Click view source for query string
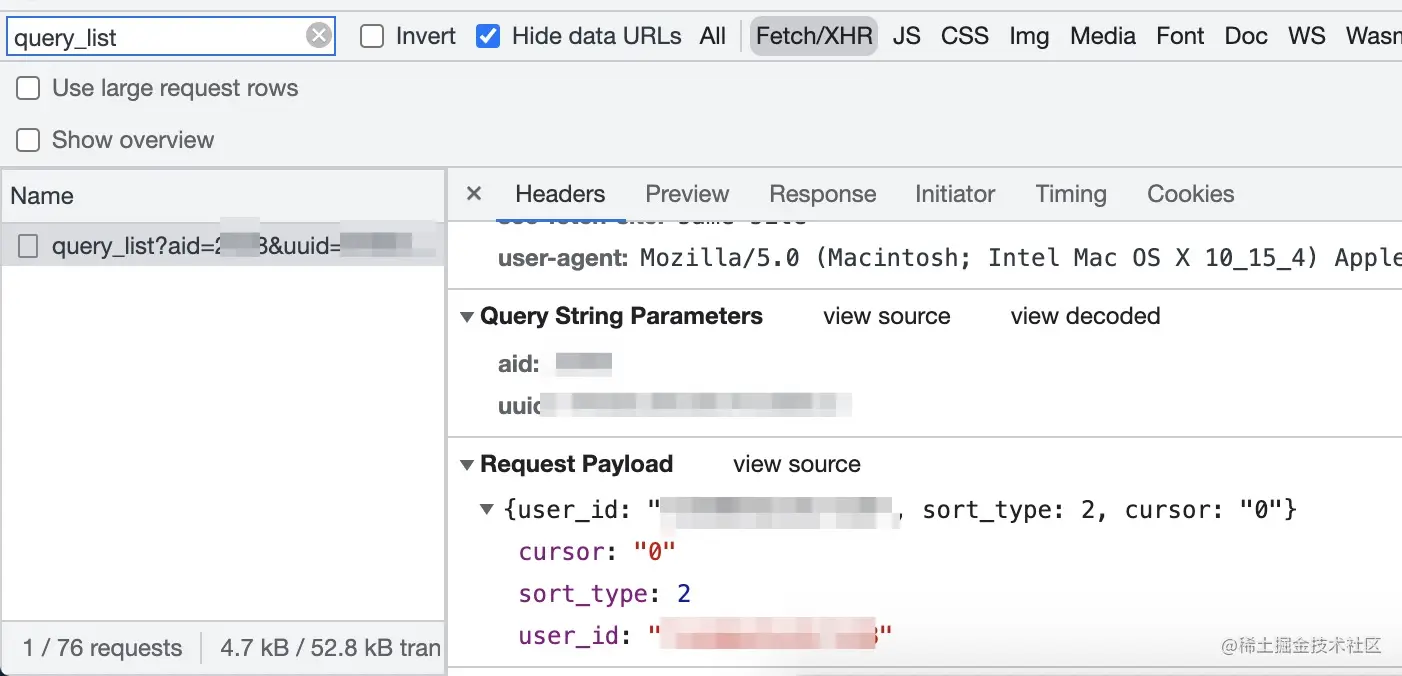The image size is (1402, 676). click(x=887, y=317)
